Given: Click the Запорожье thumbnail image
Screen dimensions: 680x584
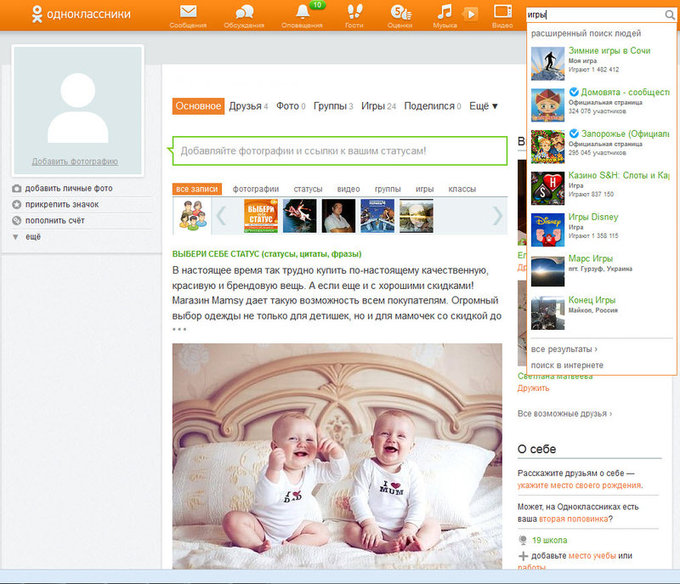Looking at the screenshot, I should (x=548, y=147).
